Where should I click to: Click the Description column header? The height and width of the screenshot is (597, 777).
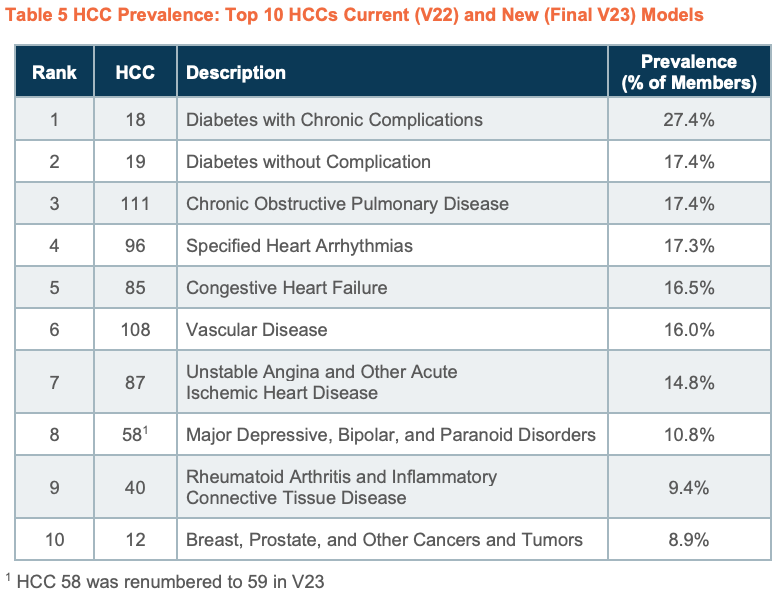236,72
